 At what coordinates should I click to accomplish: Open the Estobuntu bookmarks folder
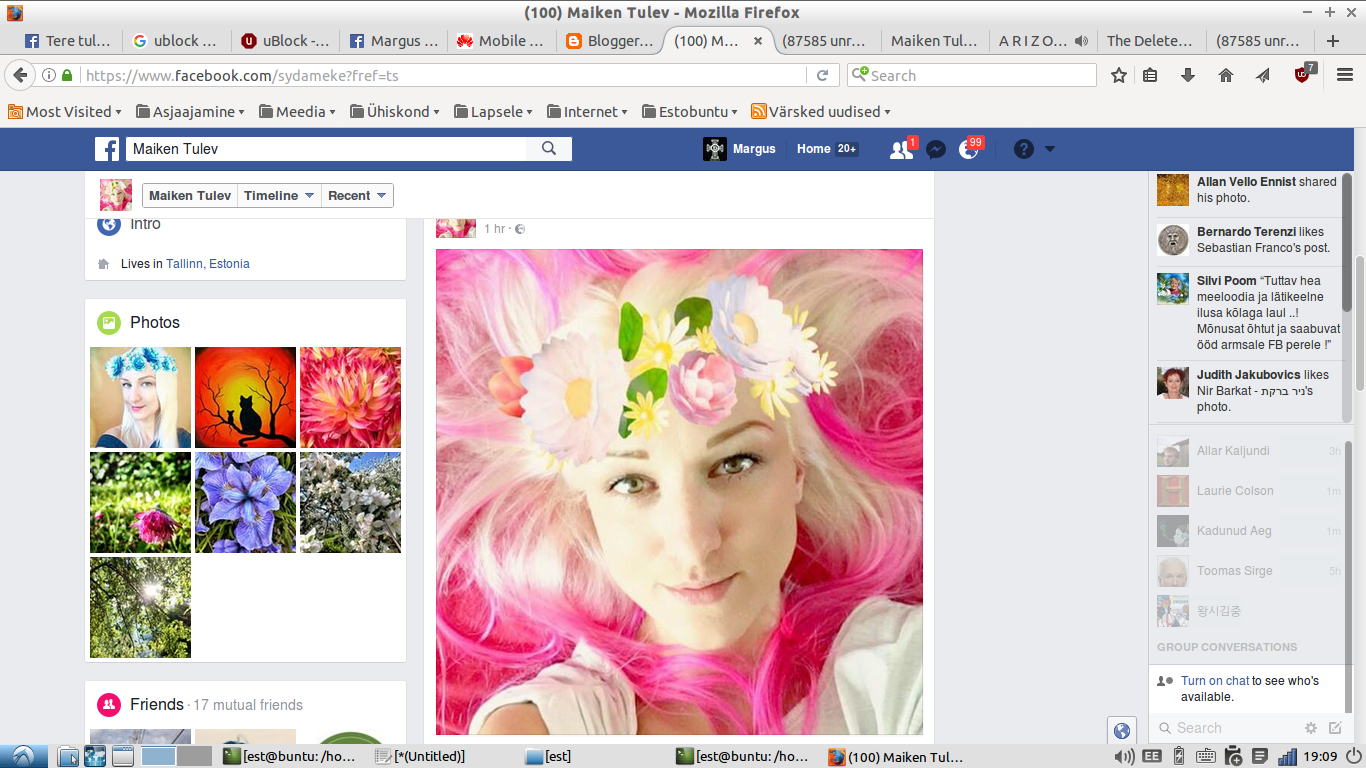(x=691, y=112)
